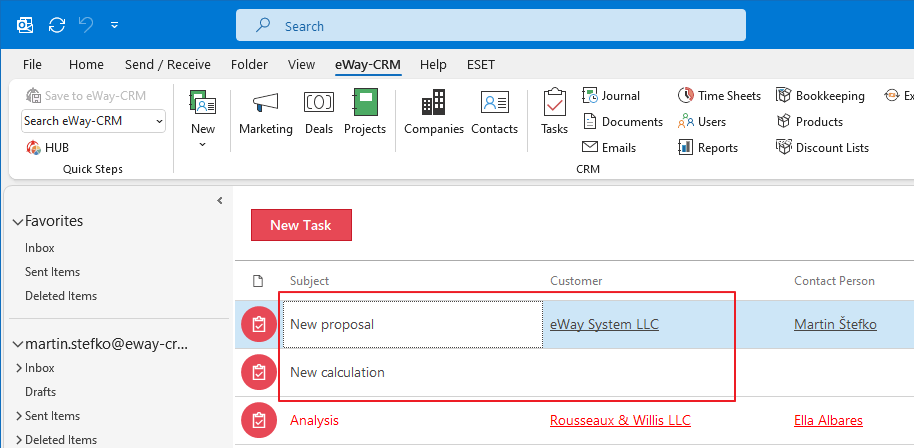
Task: Open the Tasks module
Action: tap(554, 112)
